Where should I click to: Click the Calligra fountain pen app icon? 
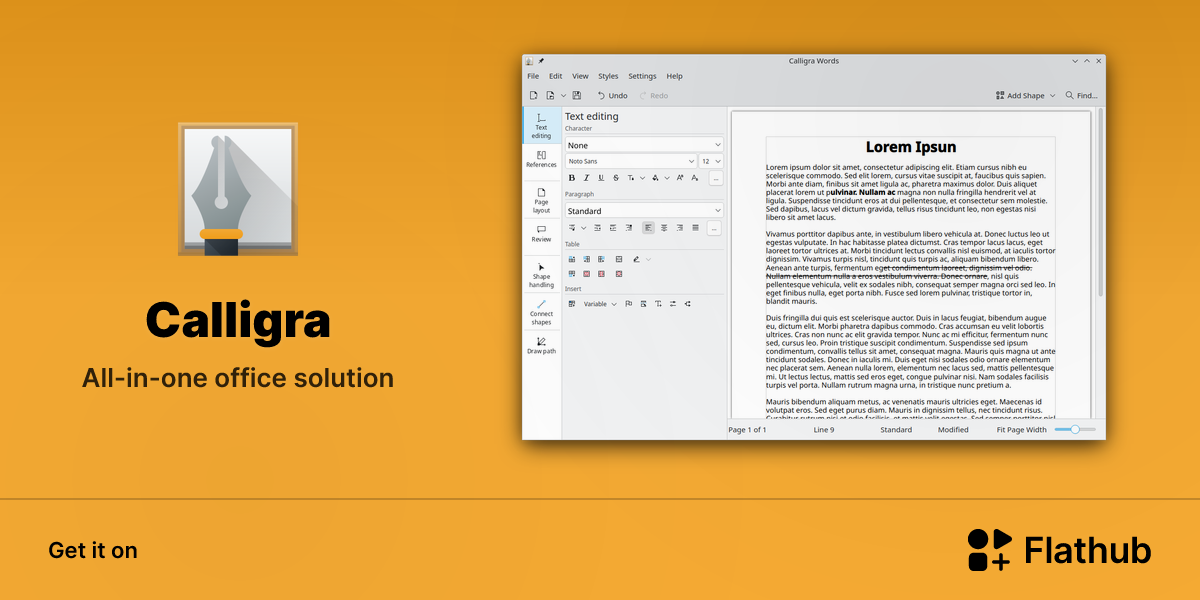(238, 189)
